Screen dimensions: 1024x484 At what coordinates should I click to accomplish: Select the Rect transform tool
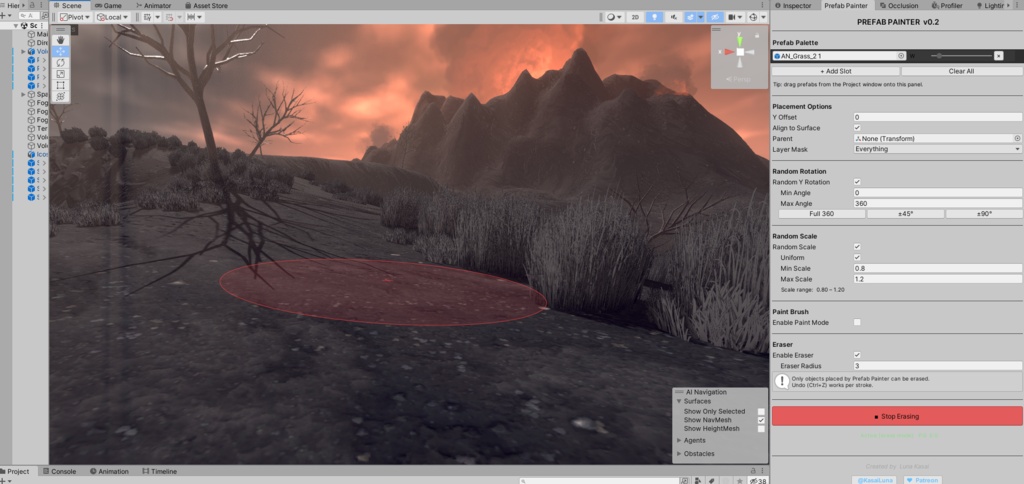[61, 85]
